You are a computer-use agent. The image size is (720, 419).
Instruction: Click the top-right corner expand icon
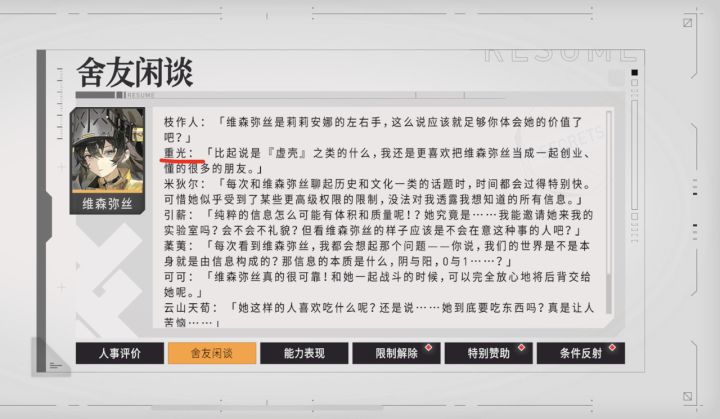coord(687,23)
